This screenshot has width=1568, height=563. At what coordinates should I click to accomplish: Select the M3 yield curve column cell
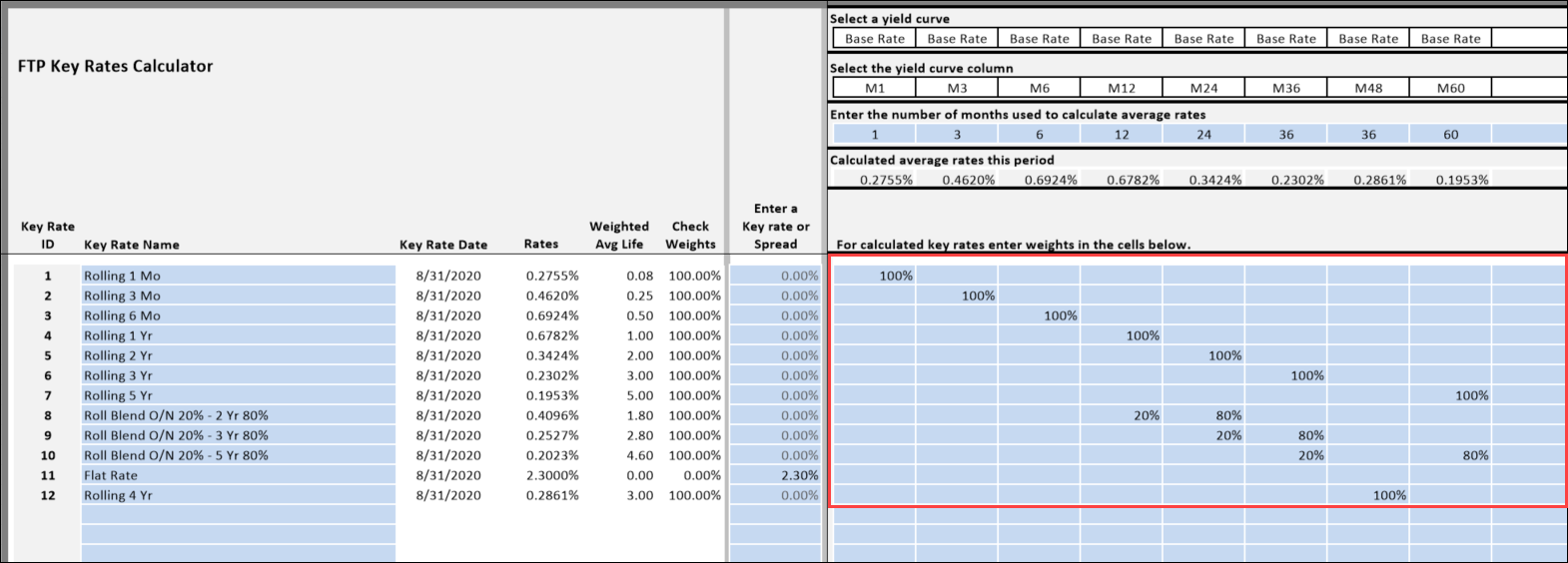(x=957, y=88)
